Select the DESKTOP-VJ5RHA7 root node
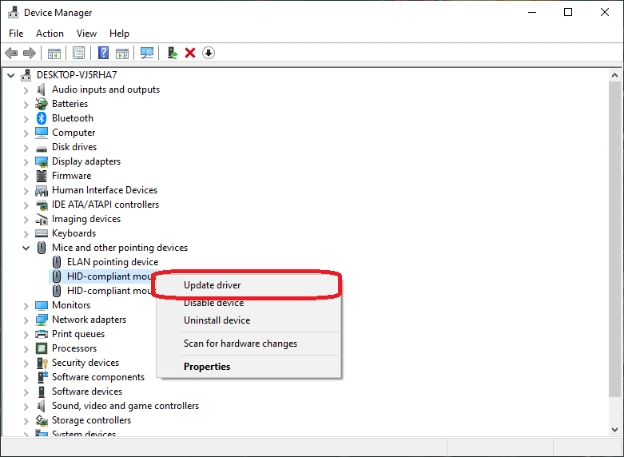This screenshot has width=624, height=458. click(x=76, y=75)
